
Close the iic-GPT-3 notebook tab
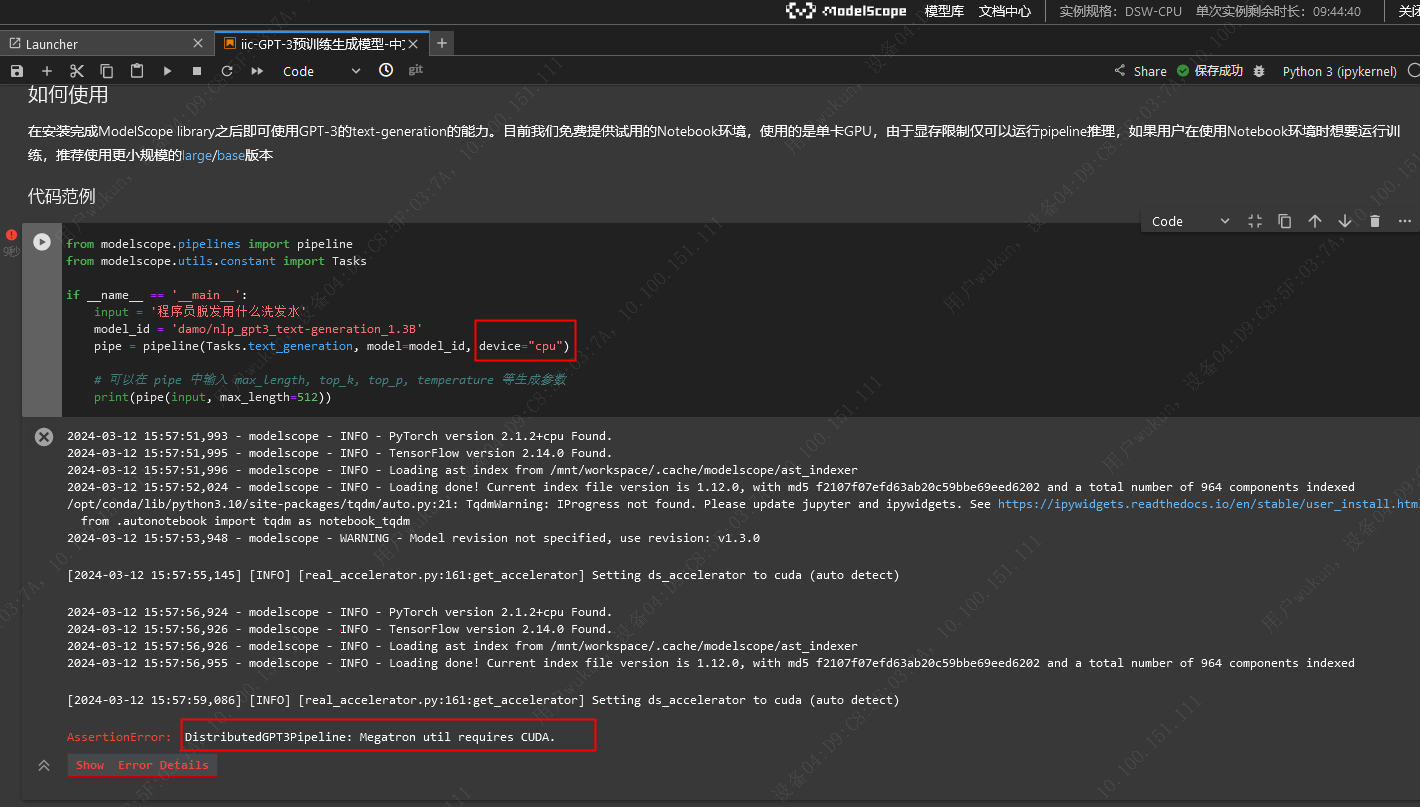[415, 44]
